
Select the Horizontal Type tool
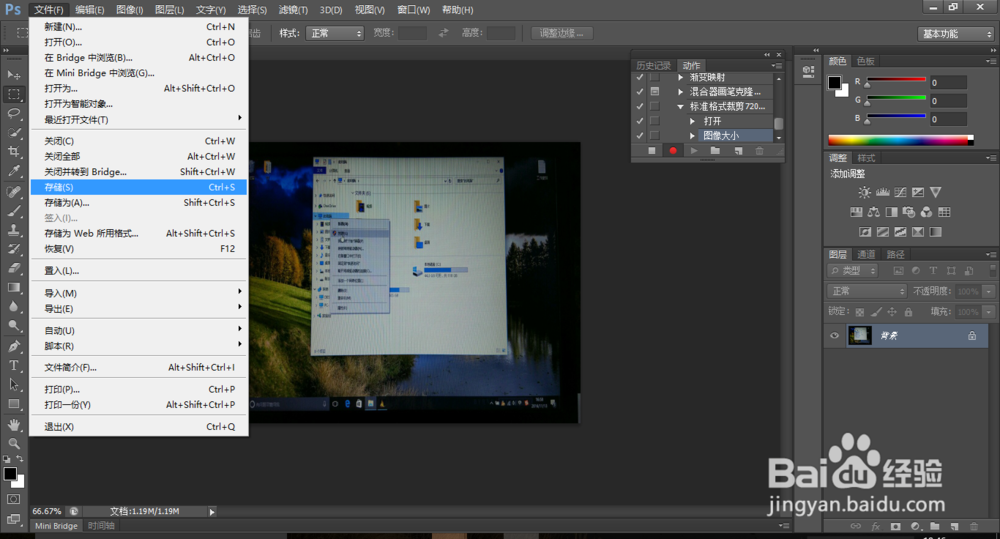tap(13, 365)
